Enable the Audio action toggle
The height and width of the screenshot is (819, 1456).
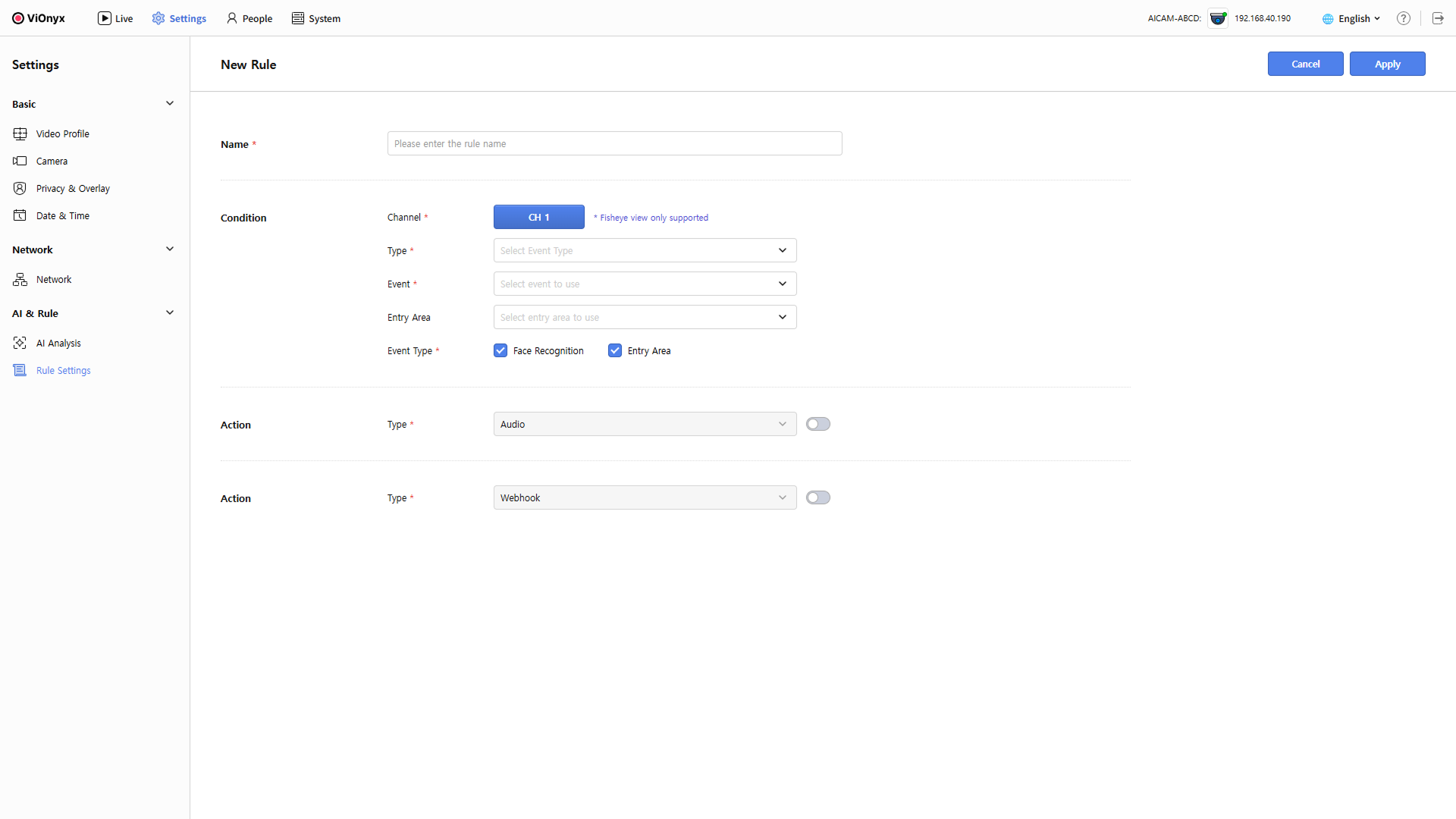click(817, 424)
